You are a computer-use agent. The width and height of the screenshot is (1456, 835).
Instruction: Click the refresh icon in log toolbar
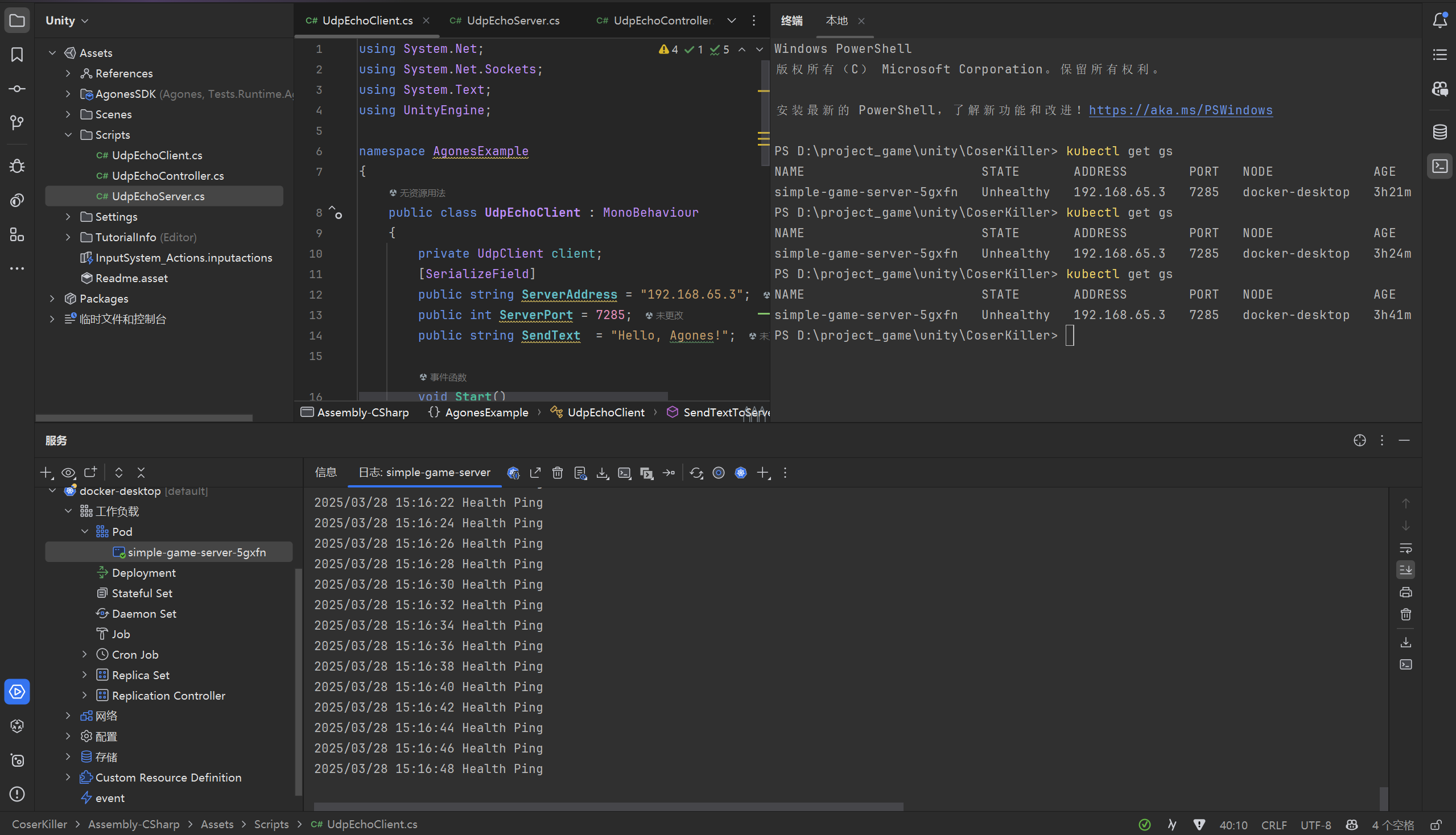(696, 473)
